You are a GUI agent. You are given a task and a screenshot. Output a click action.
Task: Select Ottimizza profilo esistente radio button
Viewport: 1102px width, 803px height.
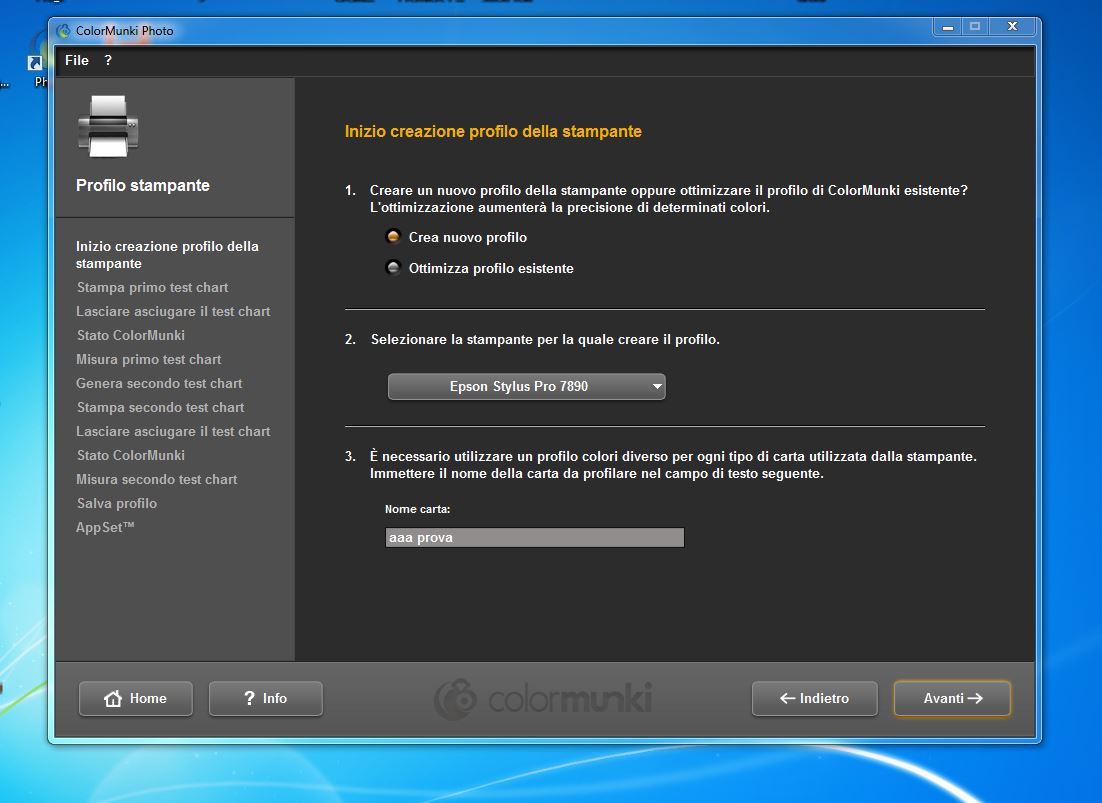point(394,268)
